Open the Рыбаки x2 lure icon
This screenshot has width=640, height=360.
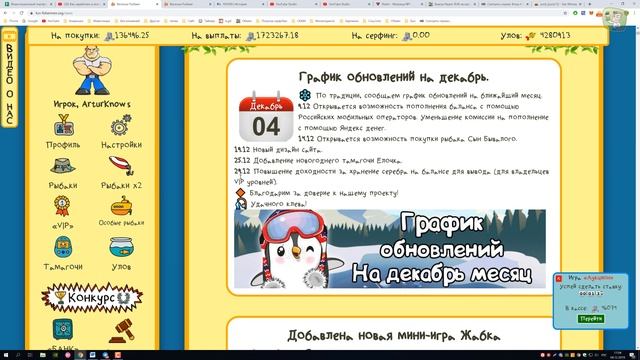click(121, 166)
